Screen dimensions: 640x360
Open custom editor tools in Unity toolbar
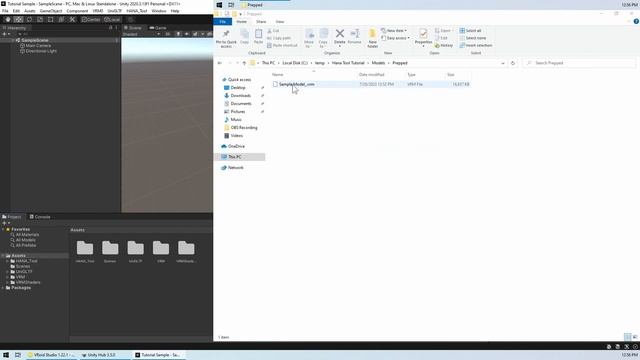pos(72,20)
